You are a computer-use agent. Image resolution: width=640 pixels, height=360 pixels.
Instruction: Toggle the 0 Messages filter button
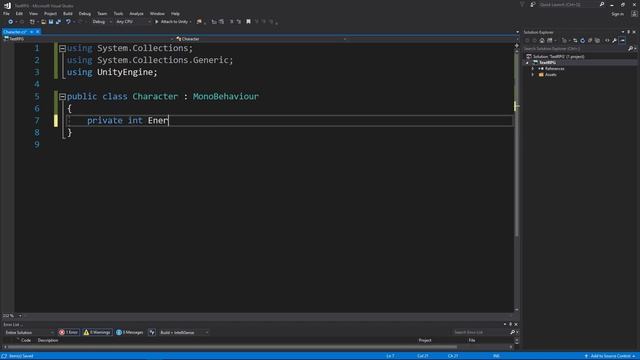[129, 332]
